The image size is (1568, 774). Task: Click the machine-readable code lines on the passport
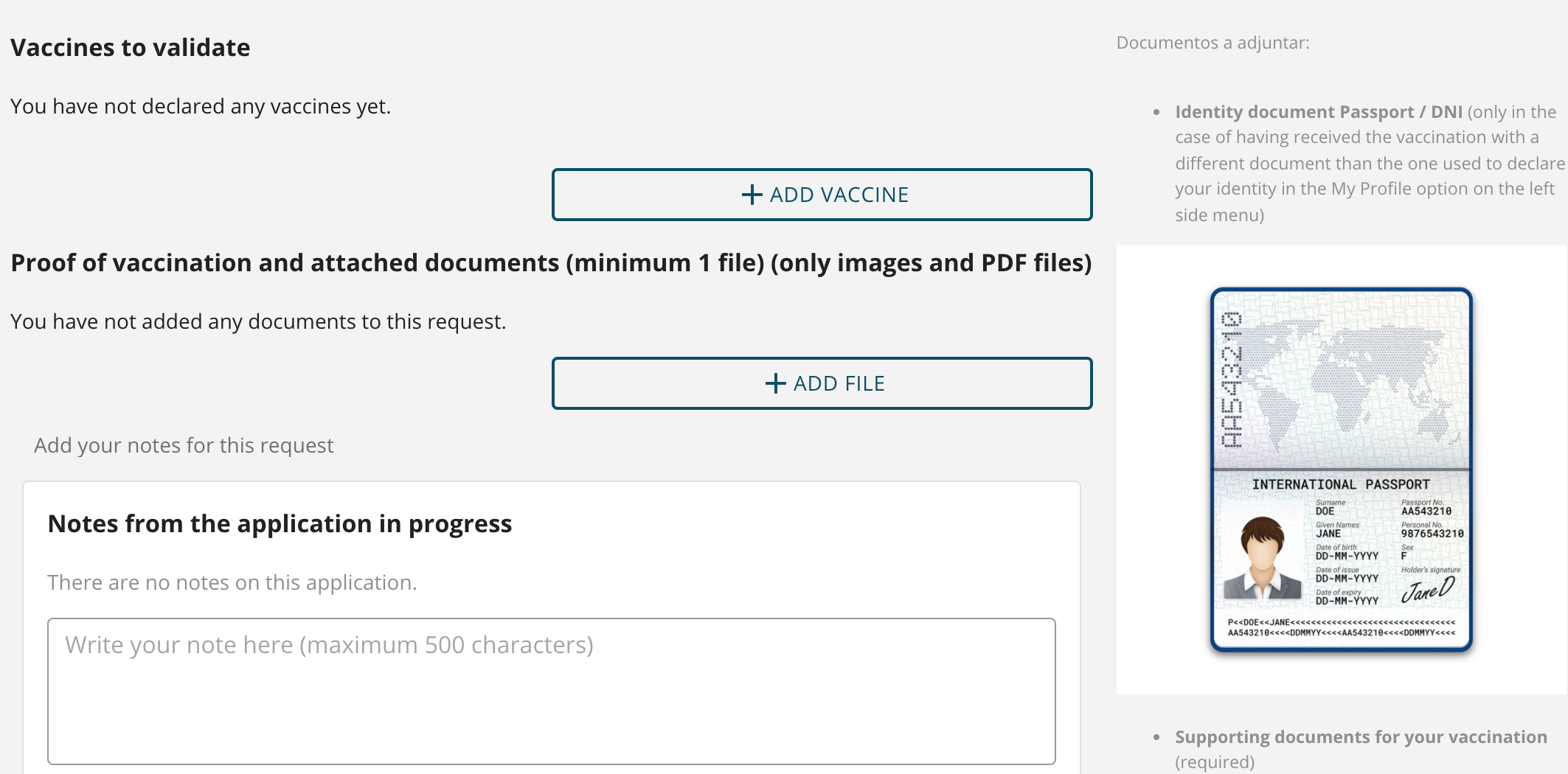point(1341,627)
